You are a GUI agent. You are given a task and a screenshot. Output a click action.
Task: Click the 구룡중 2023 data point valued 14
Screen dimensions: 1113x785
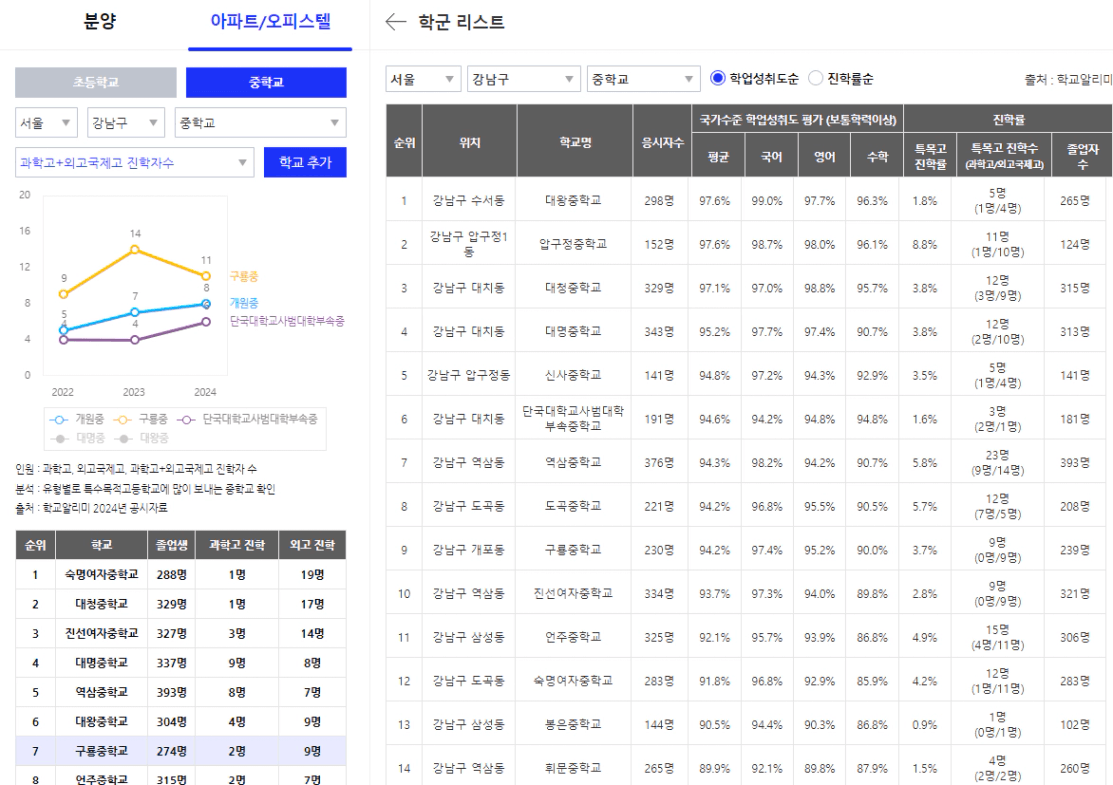(135, 249)
